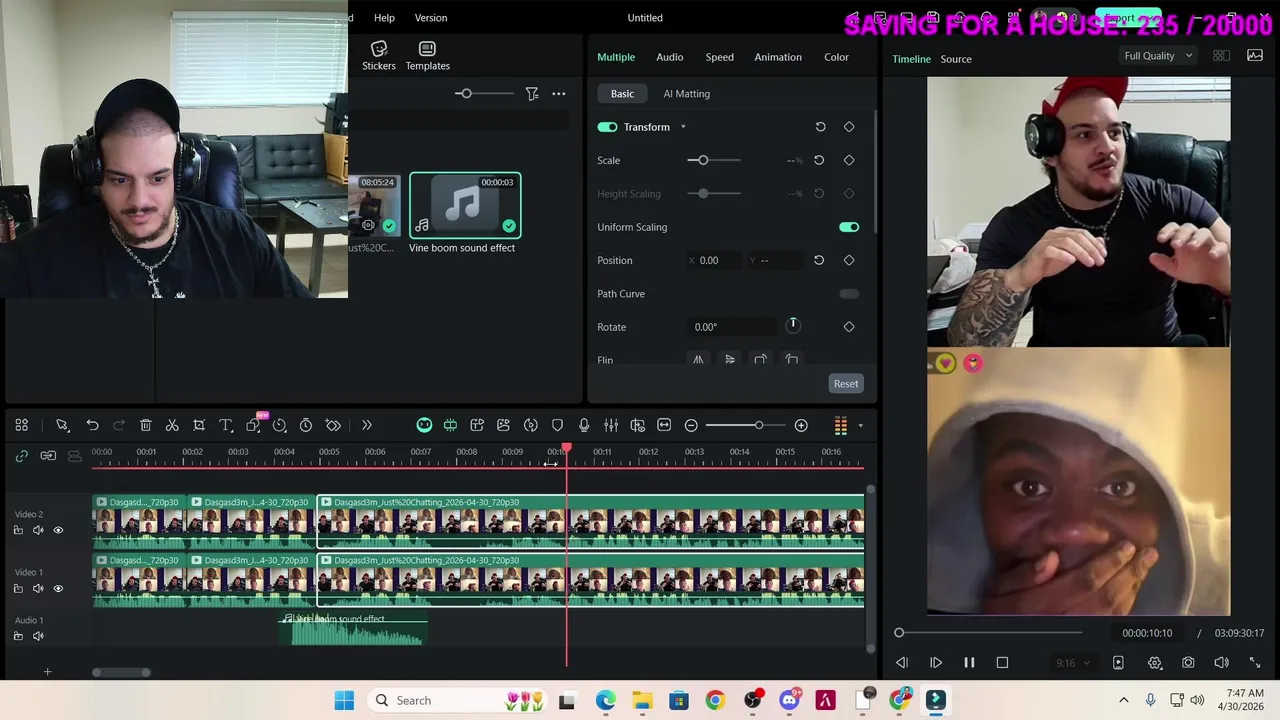The width and height of the screenshot is (1280, 720).
Task: Undo the last timeline action
Action: pyautogui.click(x=92, y=426)
